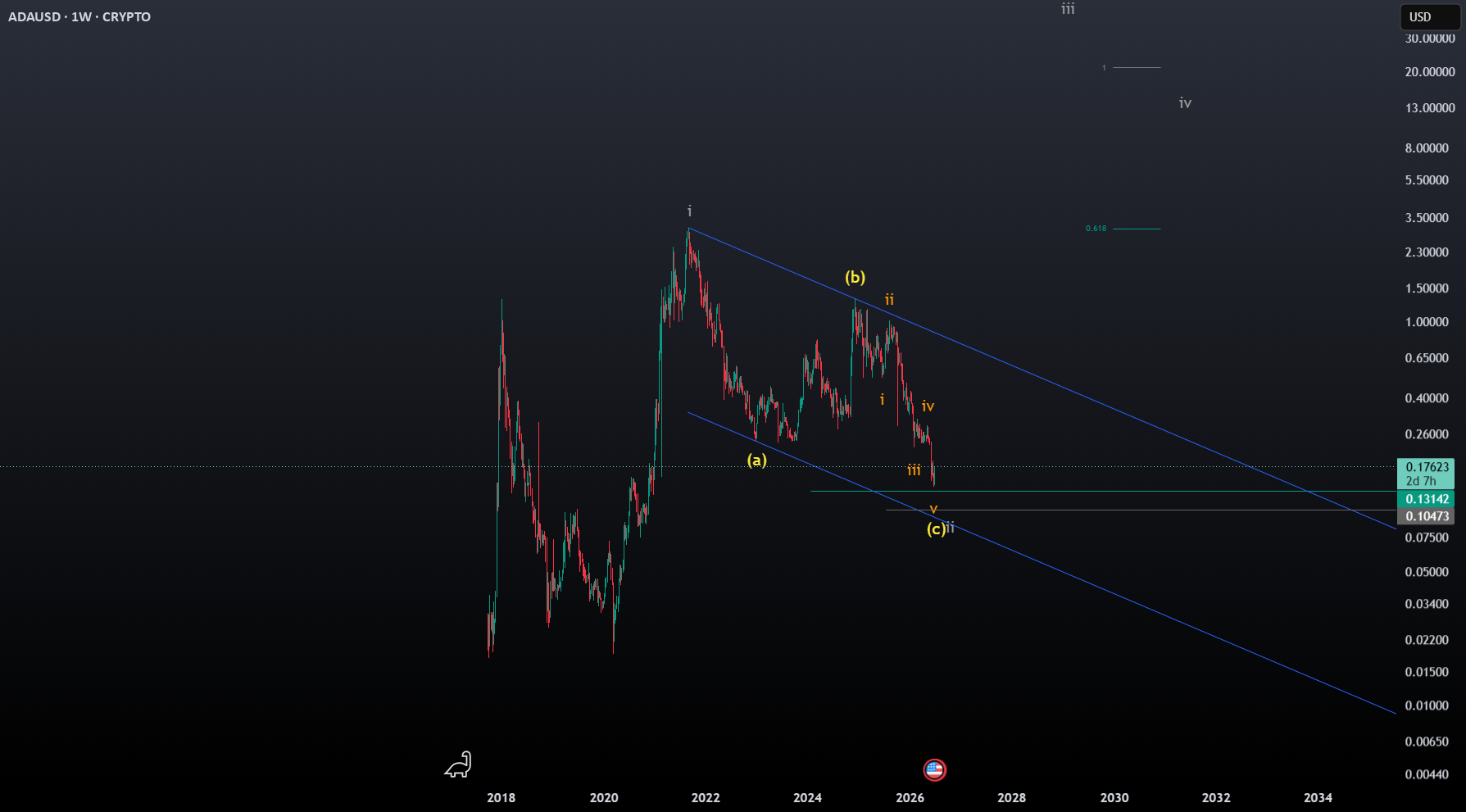Click the 2018 time axis label

click(x=501, y=797)
